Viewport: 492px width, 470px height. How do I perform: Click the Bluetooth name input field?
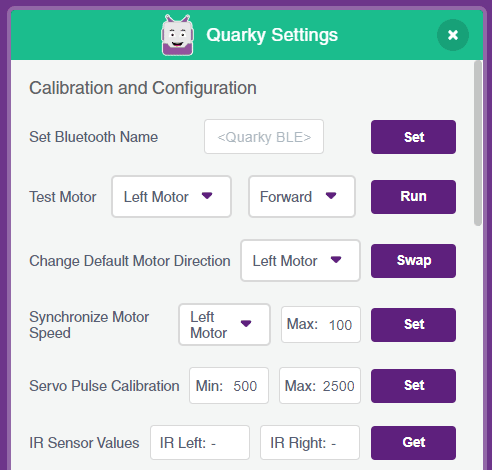(x=264, y=137)
